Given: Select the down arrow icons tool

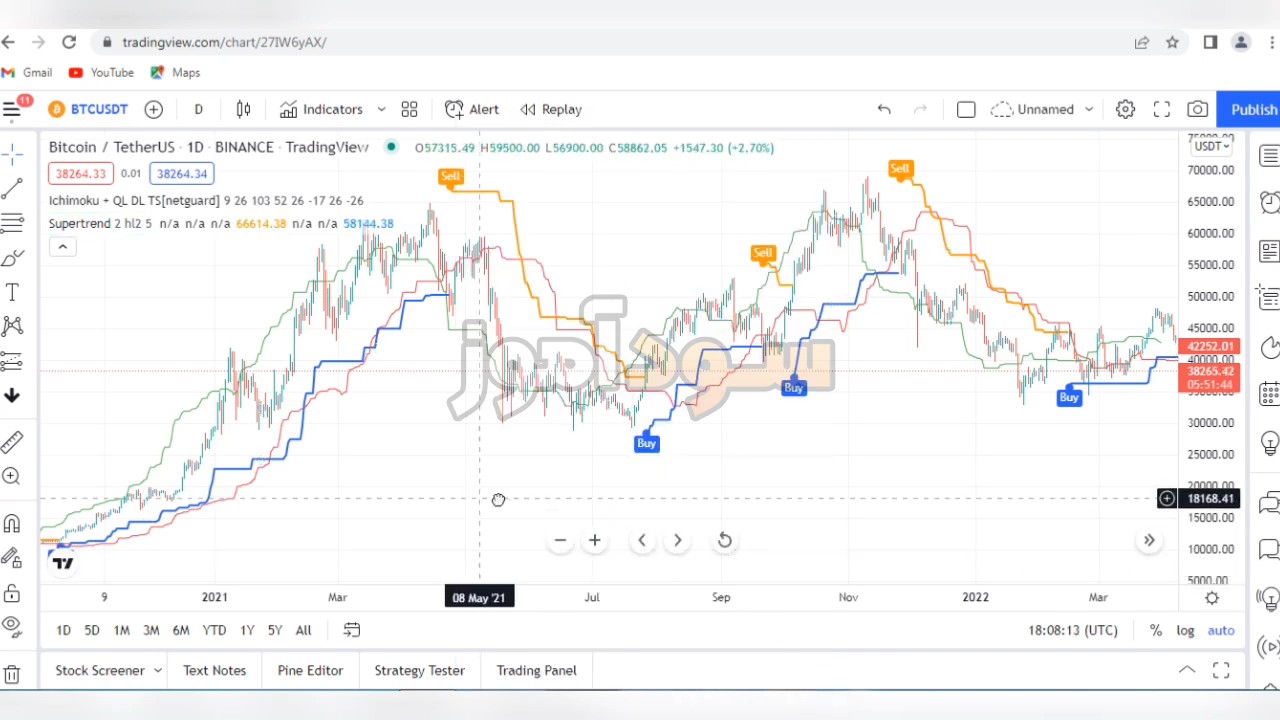Looking at the screenshot, I should (x=12, y=395).
